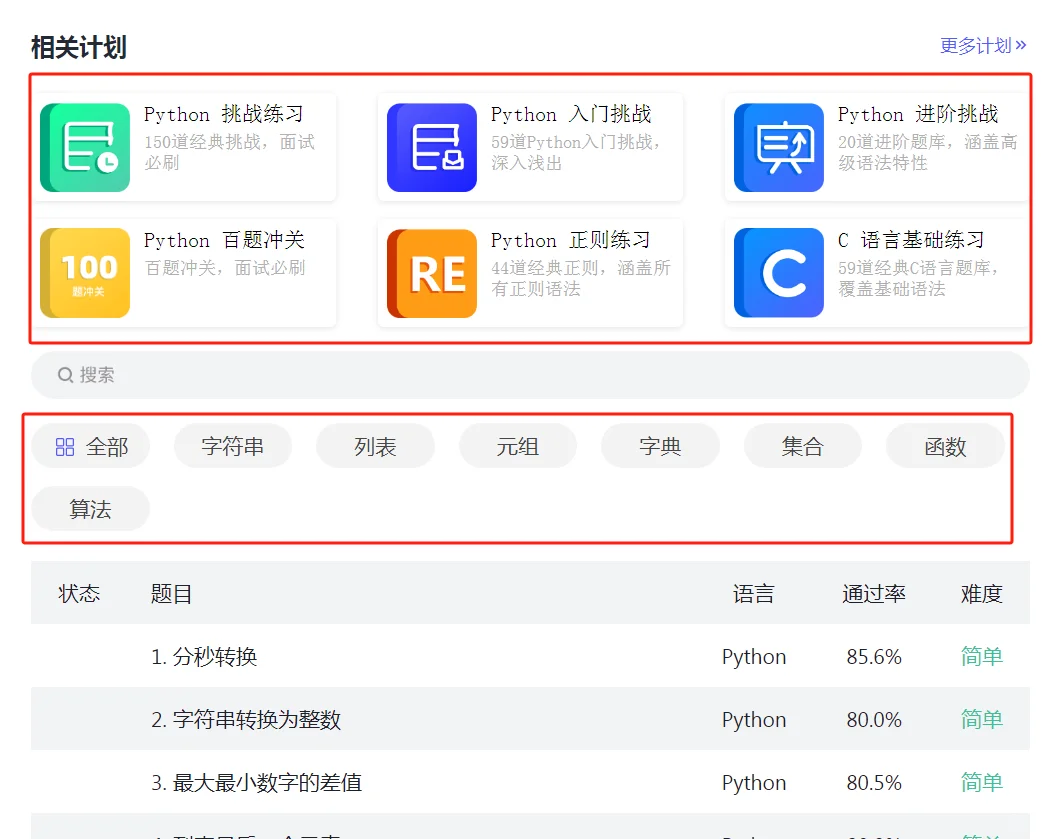
Task: Open the RE 正则练习 icon
Action: [431, 271]
